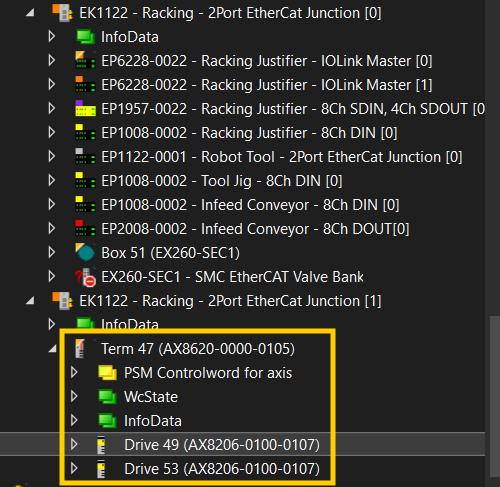Click the purple-yellow EP1957-0022 safety module icon
Viewport: 500px width, 487px height.
pyautogui.click(x=86, y=108)
